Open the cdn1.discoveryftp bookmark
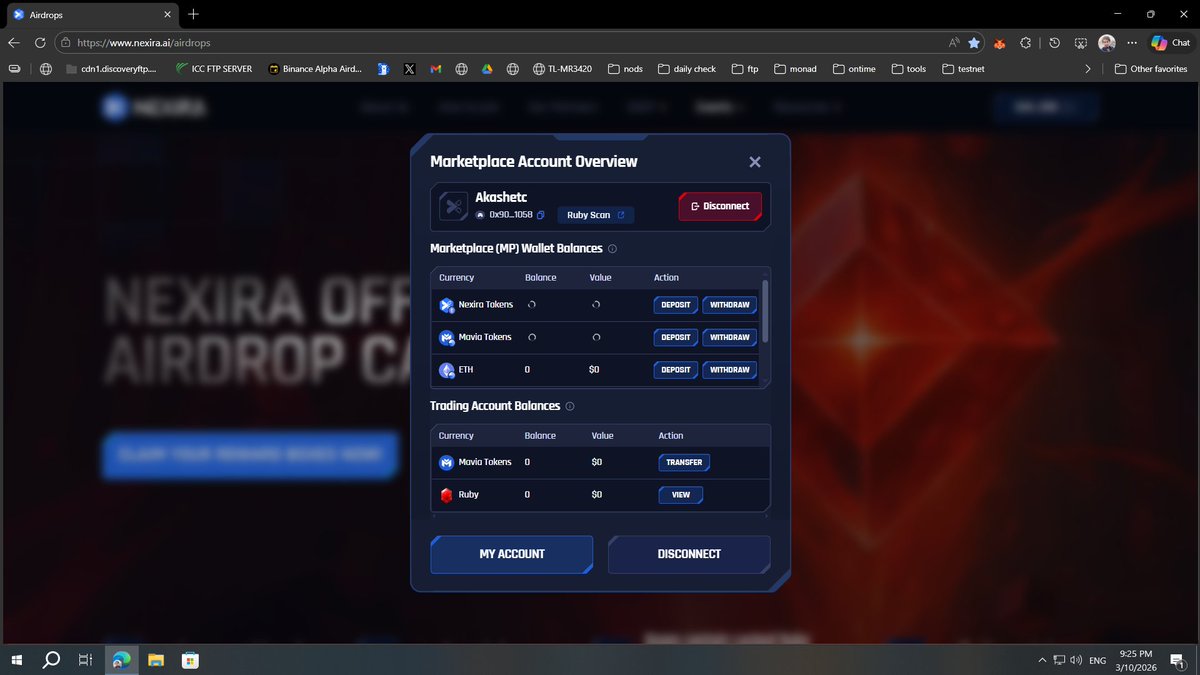Screen dimensions: 1200x675 112,69
